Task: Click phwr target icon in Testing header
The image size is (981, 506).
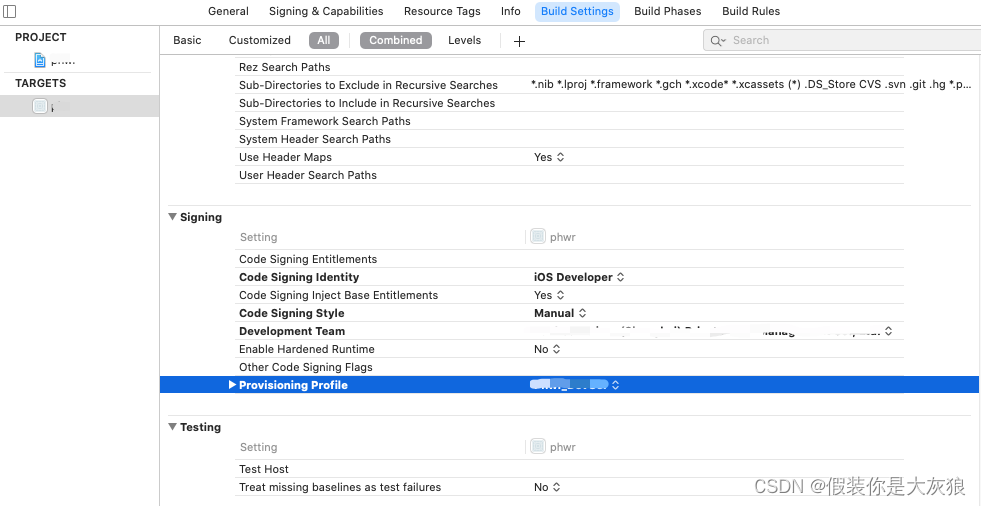Action: tap(537, 447)
